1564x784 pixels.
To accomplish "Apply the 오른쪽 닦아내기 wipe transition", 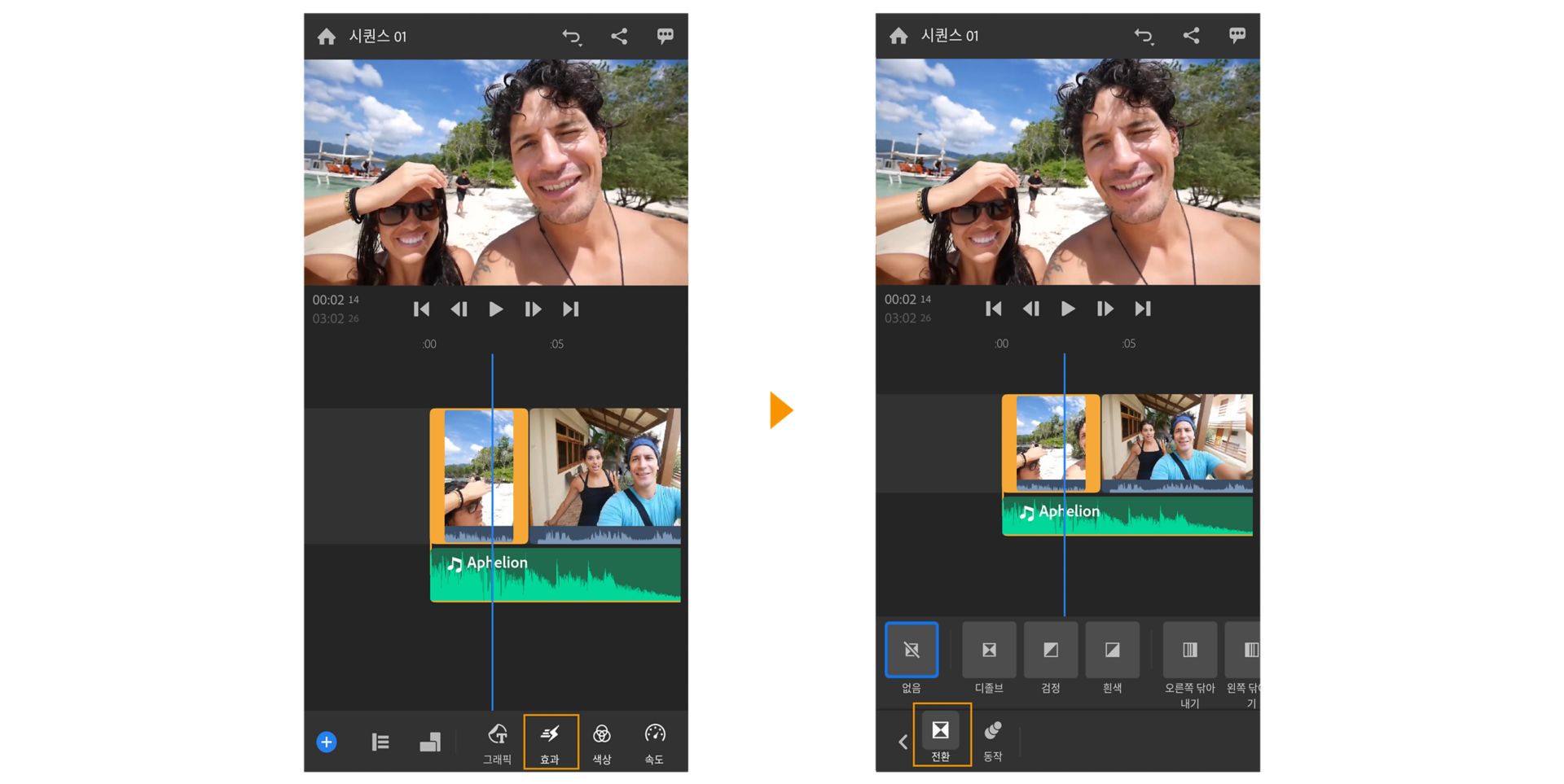I will click(x=1190, y=650).
